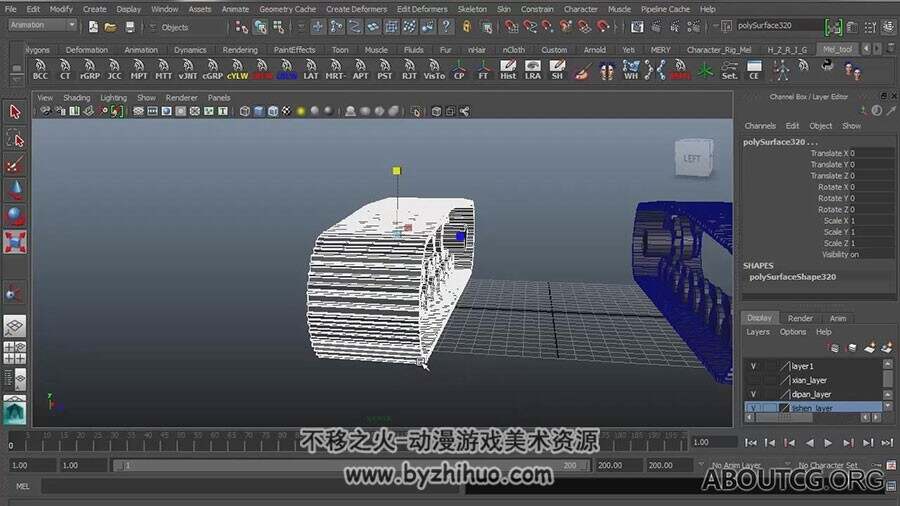The height and width of the screenshot is (506, 900).
Task: Save scene with the disk icon
Action: click(130, 26)
